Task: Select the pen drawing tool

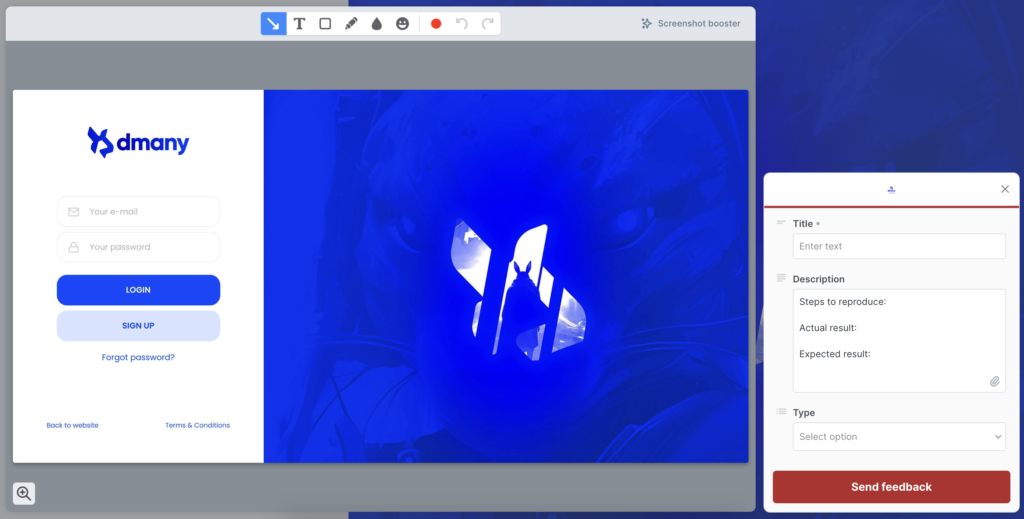Action: pos(351,24)
